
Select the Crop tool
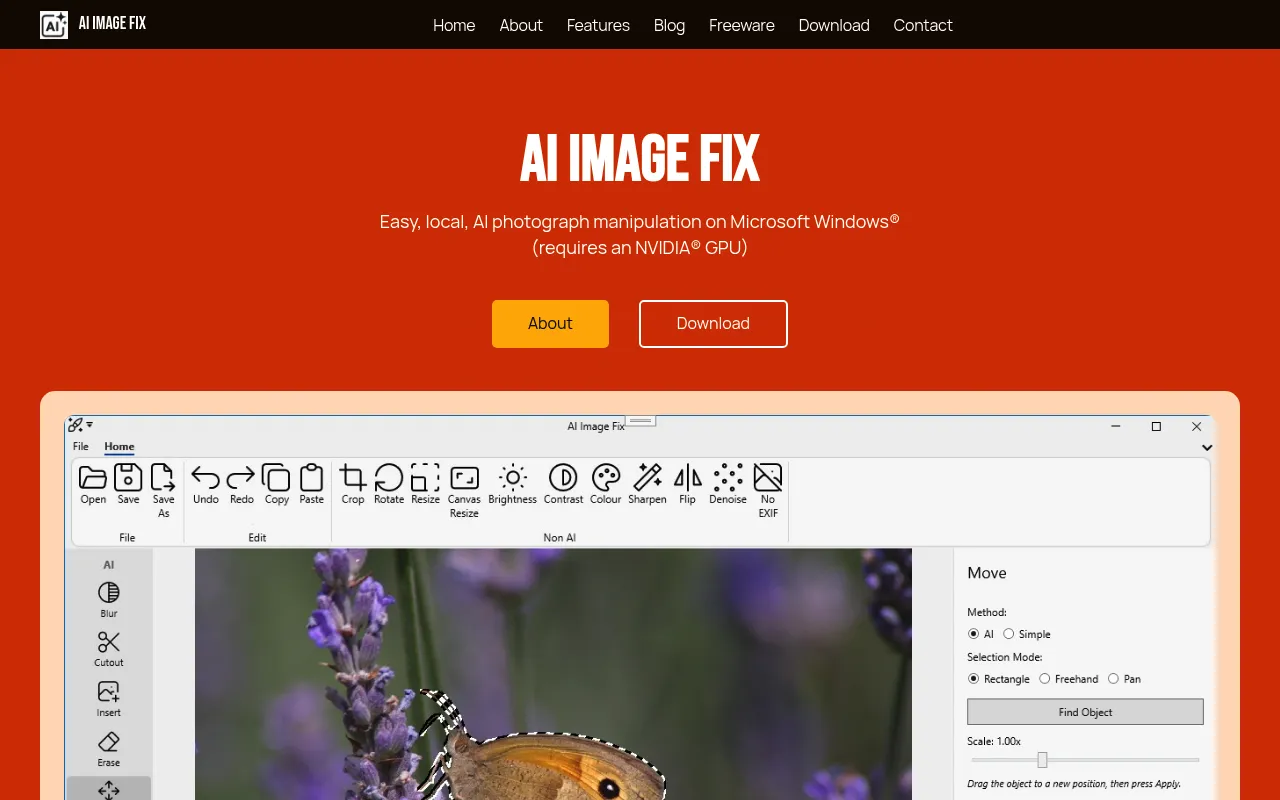click(x=353, y=484)
